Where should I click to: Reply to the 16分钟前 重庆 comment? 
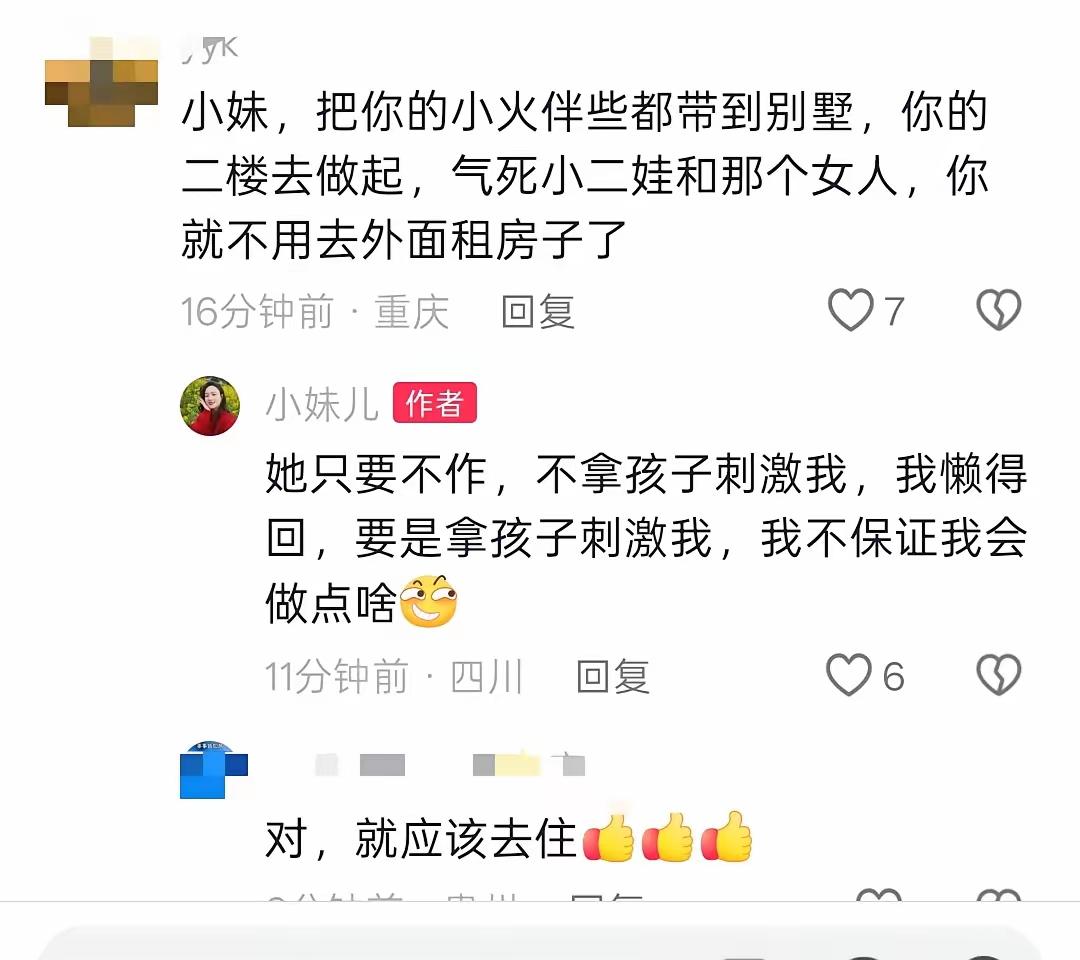coord(538,311)
